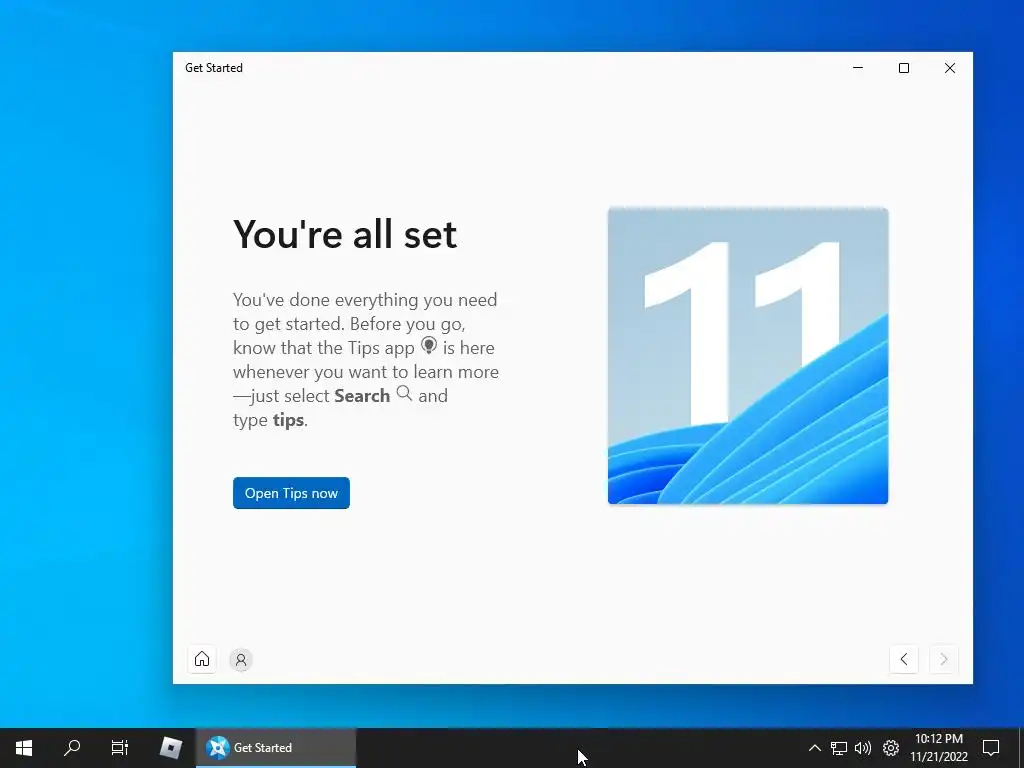
Task: Open Task View on the taskbar
Action: [120, 748]
